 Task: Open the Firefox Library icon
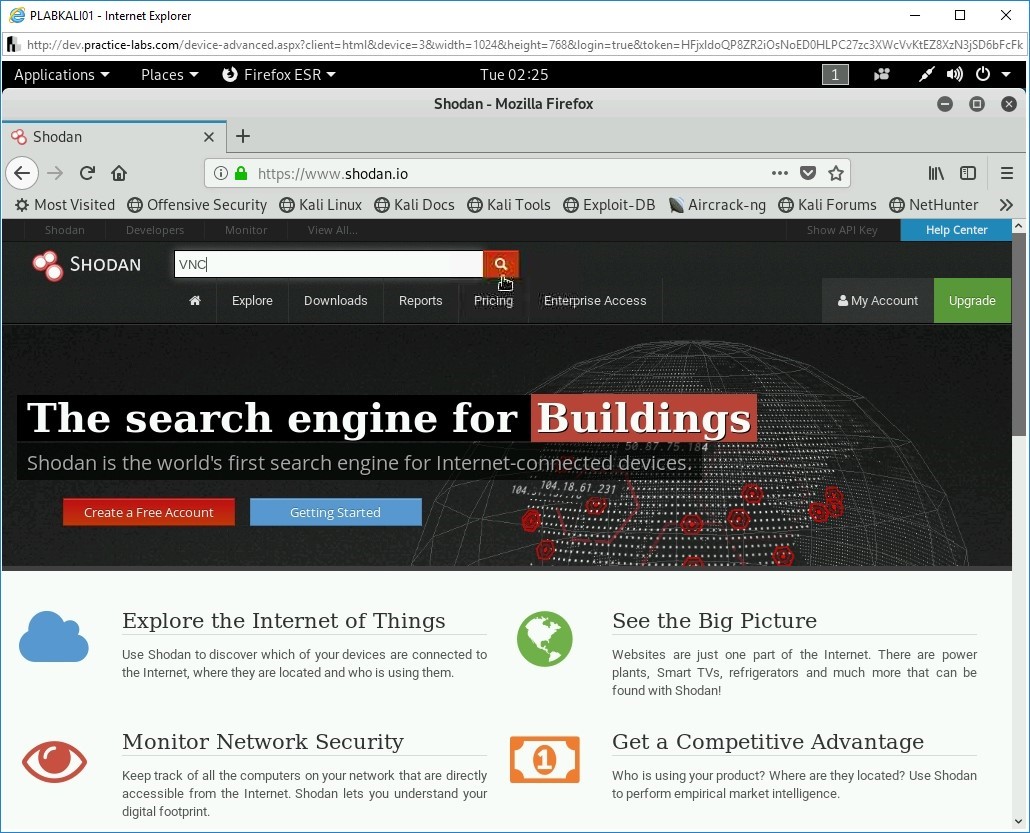[936, 172]
